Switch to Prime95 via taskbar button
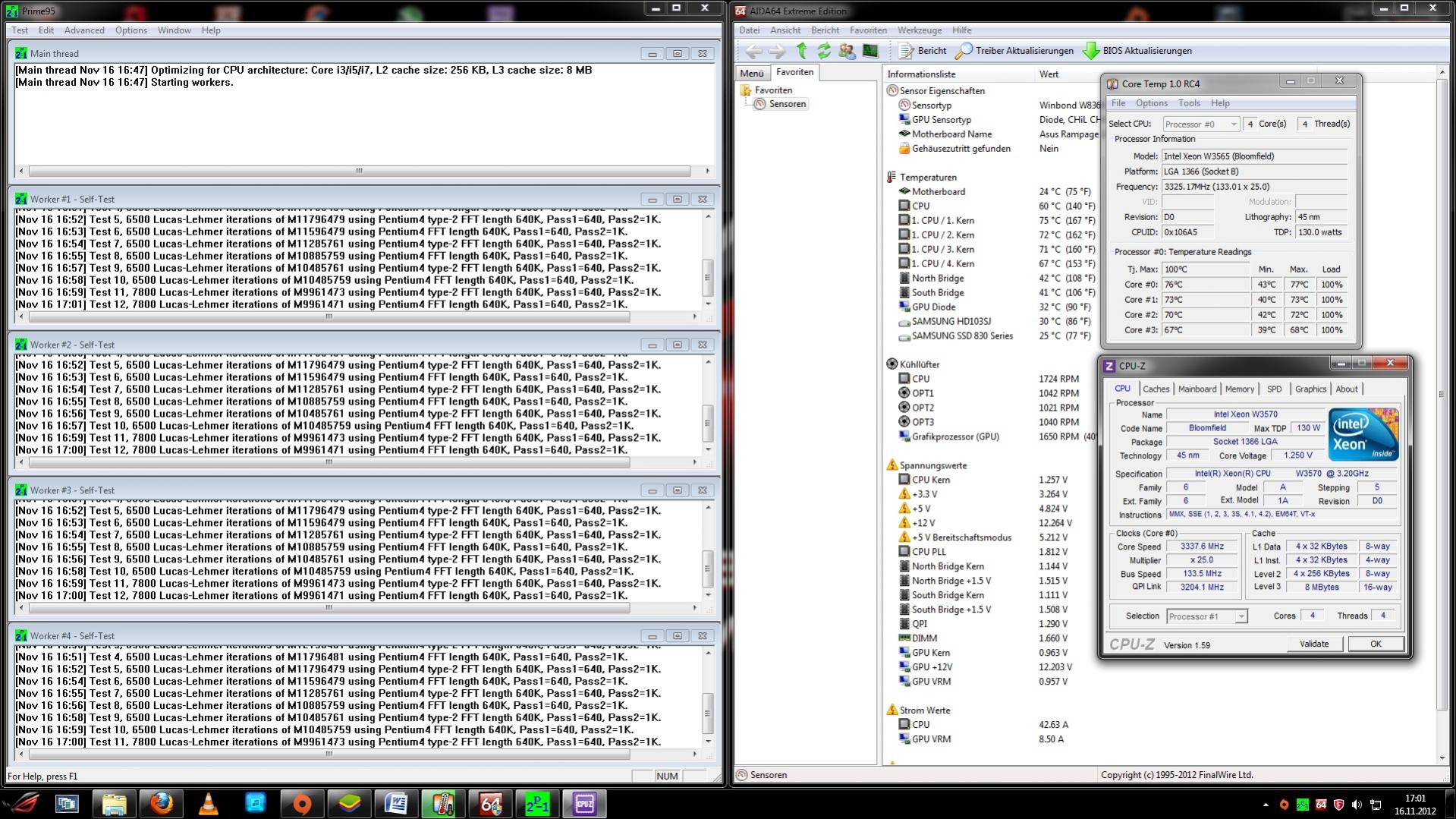The height and width of the screenshot is (819, 1456). 537,803
